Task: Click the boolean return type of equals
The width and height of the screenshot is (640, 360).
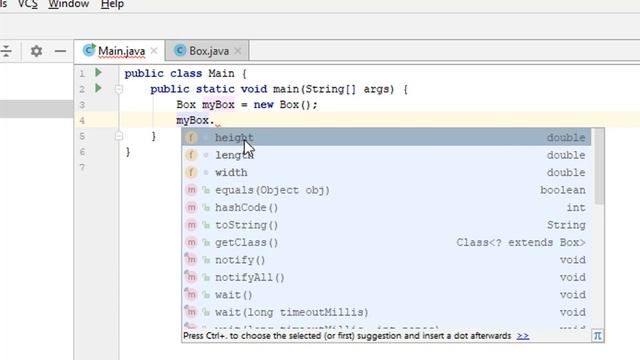Action: pos(563,190)
